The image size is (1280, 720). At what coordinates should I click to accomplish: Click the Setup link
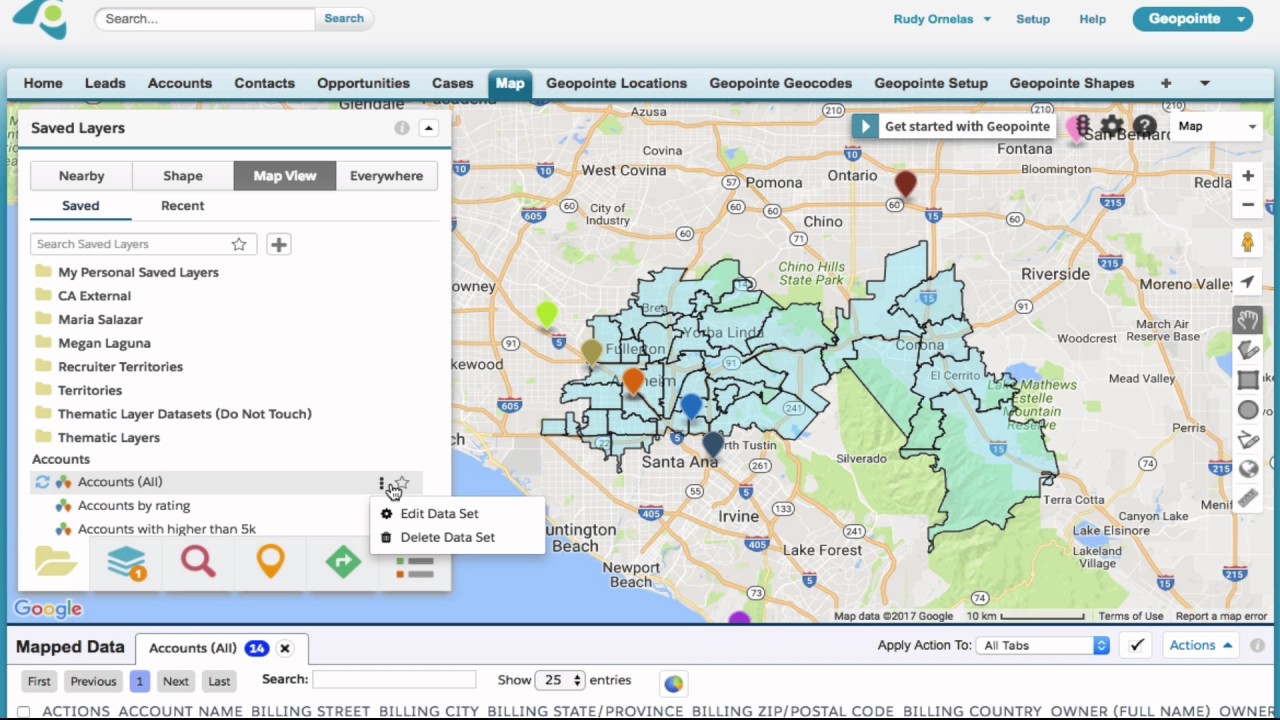point(1033,19)
